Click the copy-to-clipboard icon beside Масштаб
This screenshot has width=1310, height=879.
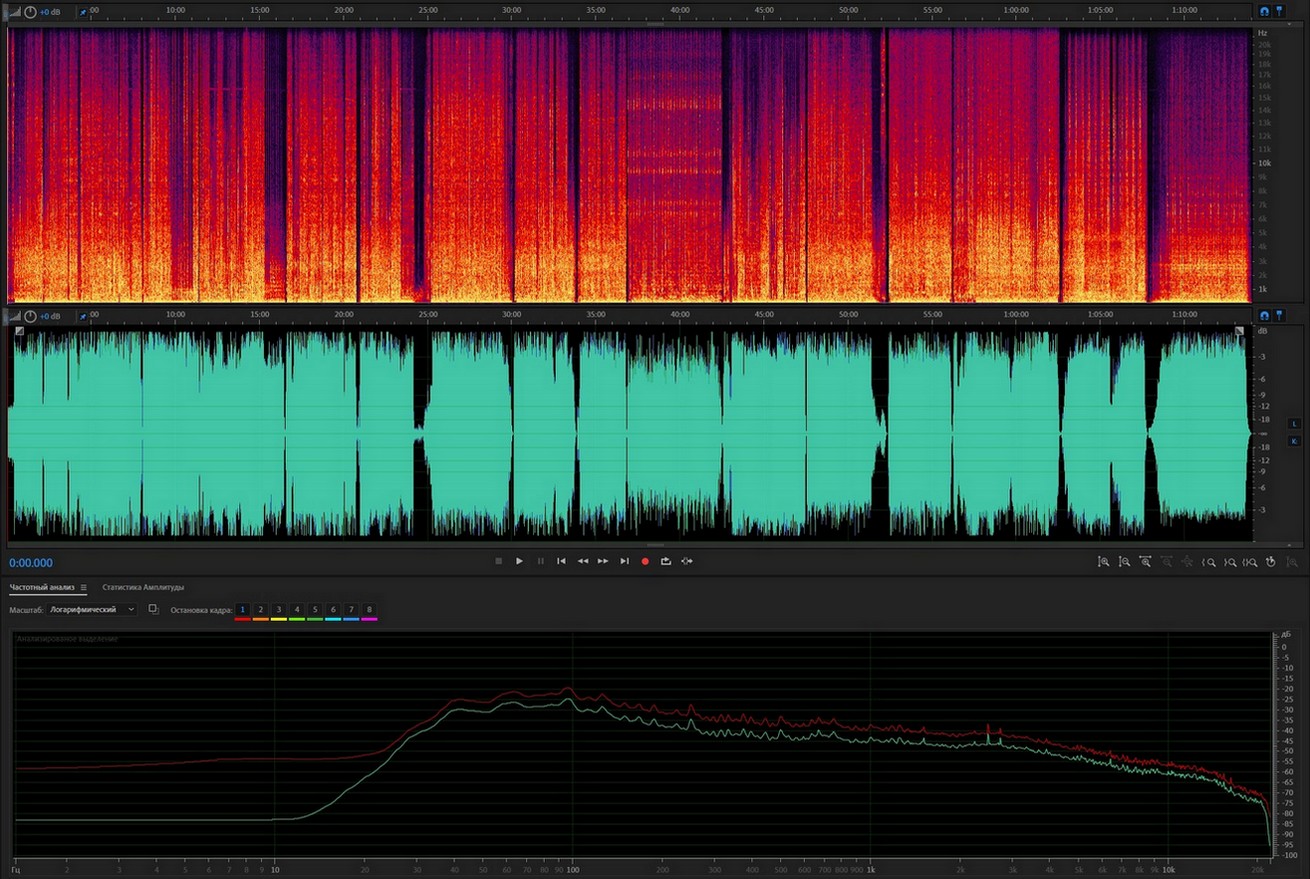point(153,609)
